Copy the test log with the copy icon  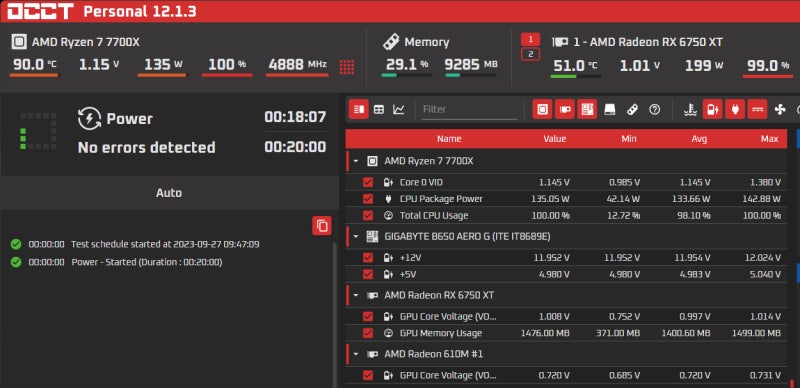pyautogui.click(x=322, y=226)
